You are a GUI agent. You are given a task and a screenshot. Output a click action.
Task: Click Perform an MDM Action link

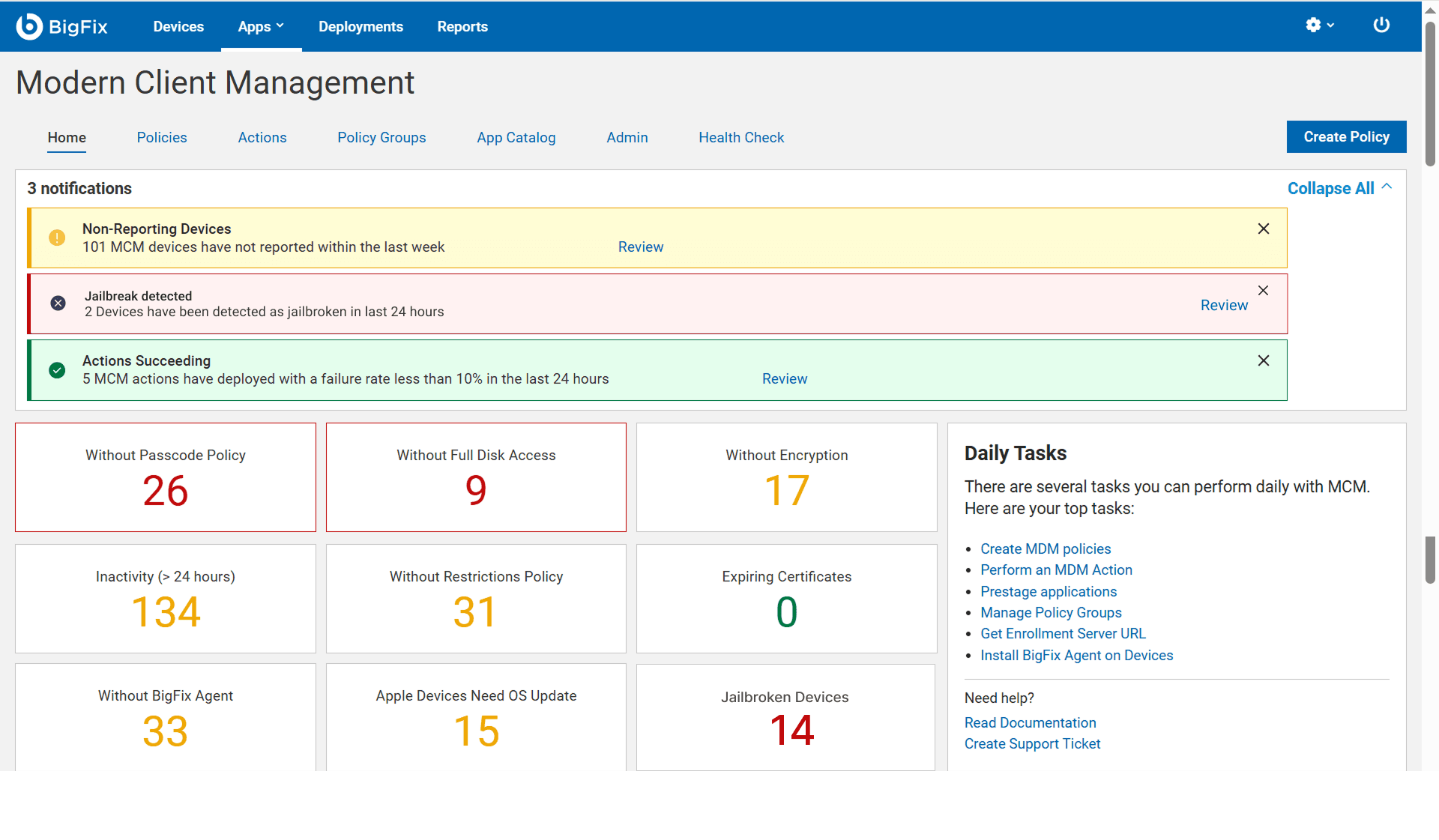pos(1056,570)
